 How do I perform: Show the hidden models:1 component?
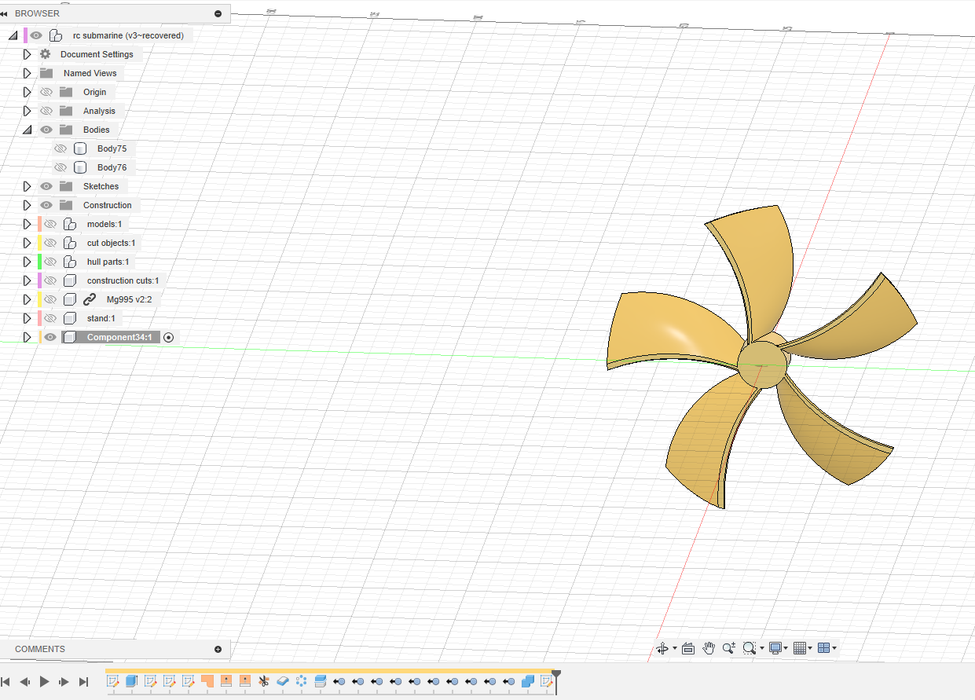(50, 224)
